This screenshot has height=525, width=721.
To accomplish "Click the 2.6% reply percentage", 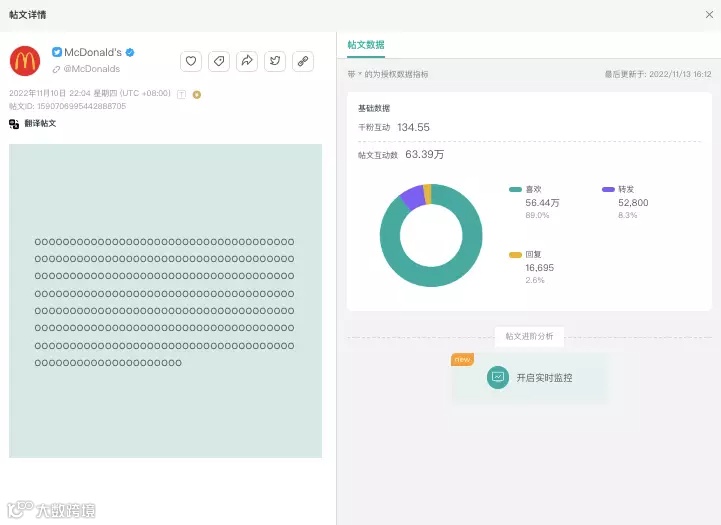I will [x=535, y=280].
